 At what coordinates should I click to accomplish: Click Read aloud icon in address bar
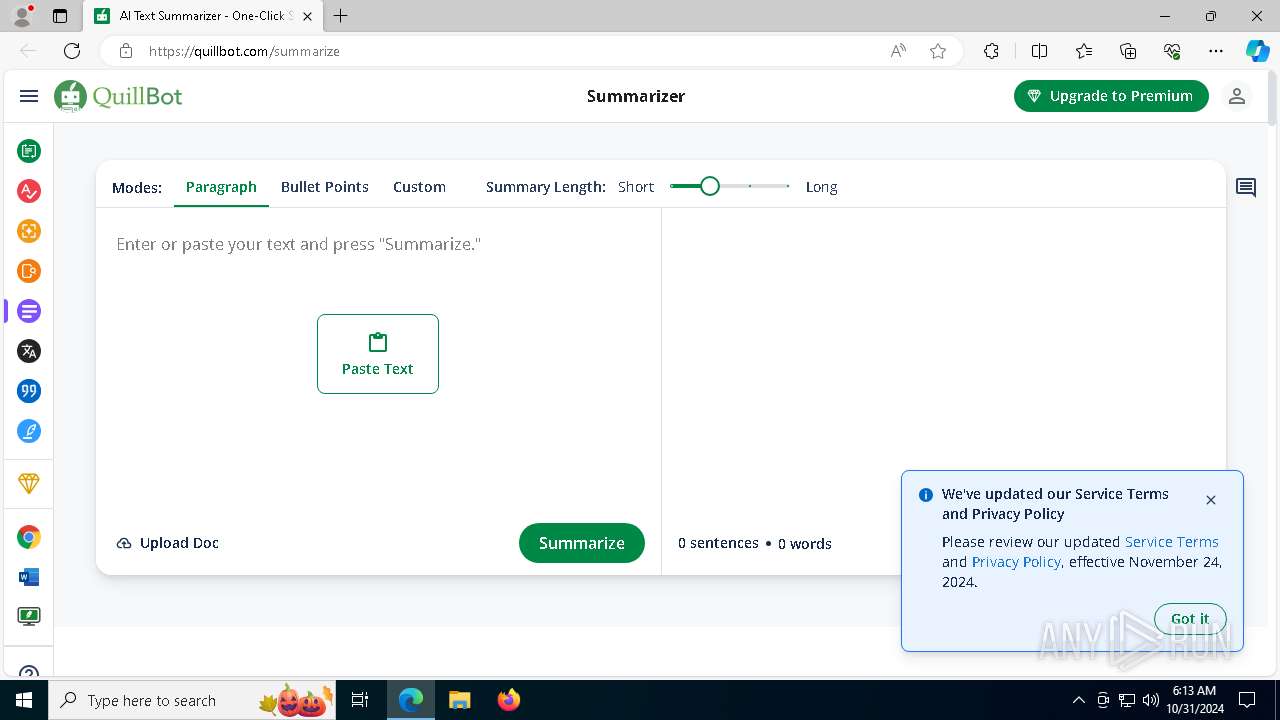coord(898,51)
